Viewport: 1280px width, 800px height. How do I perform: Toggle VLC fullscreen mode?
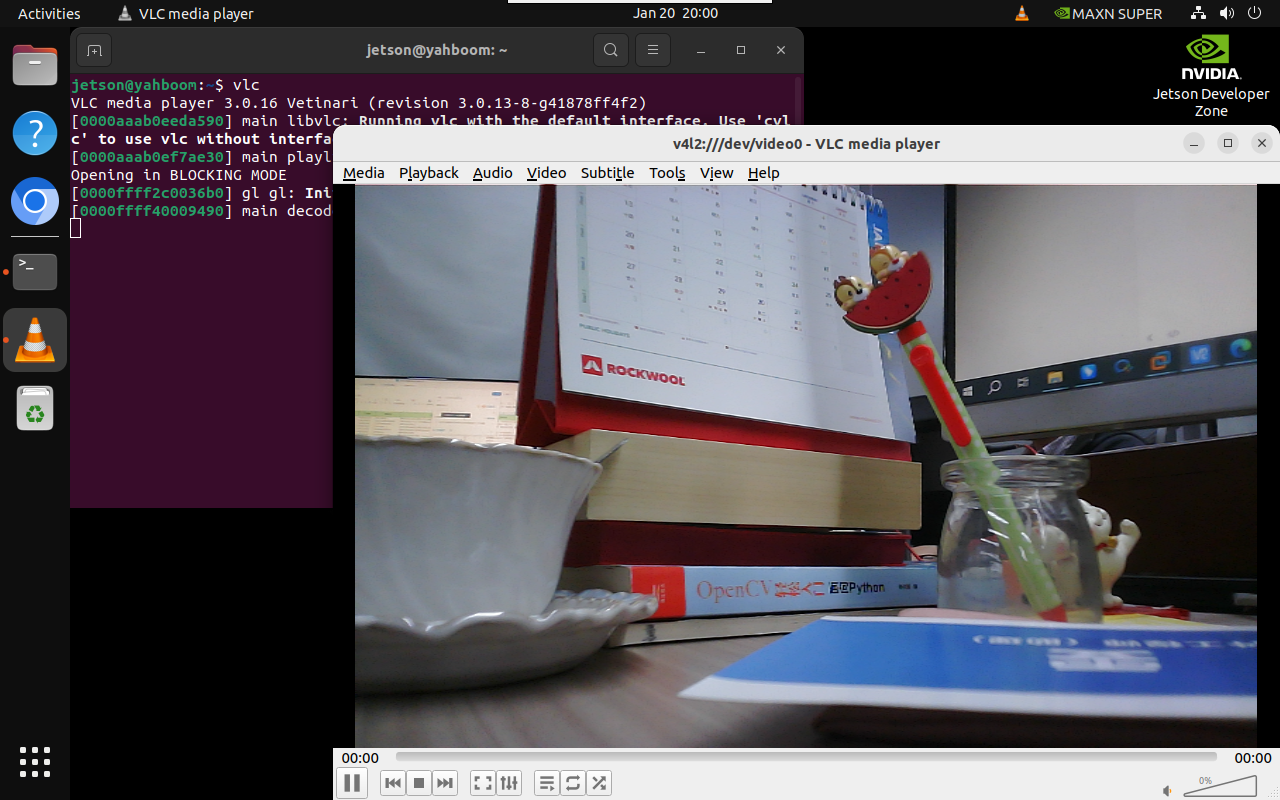pos(483,783)
